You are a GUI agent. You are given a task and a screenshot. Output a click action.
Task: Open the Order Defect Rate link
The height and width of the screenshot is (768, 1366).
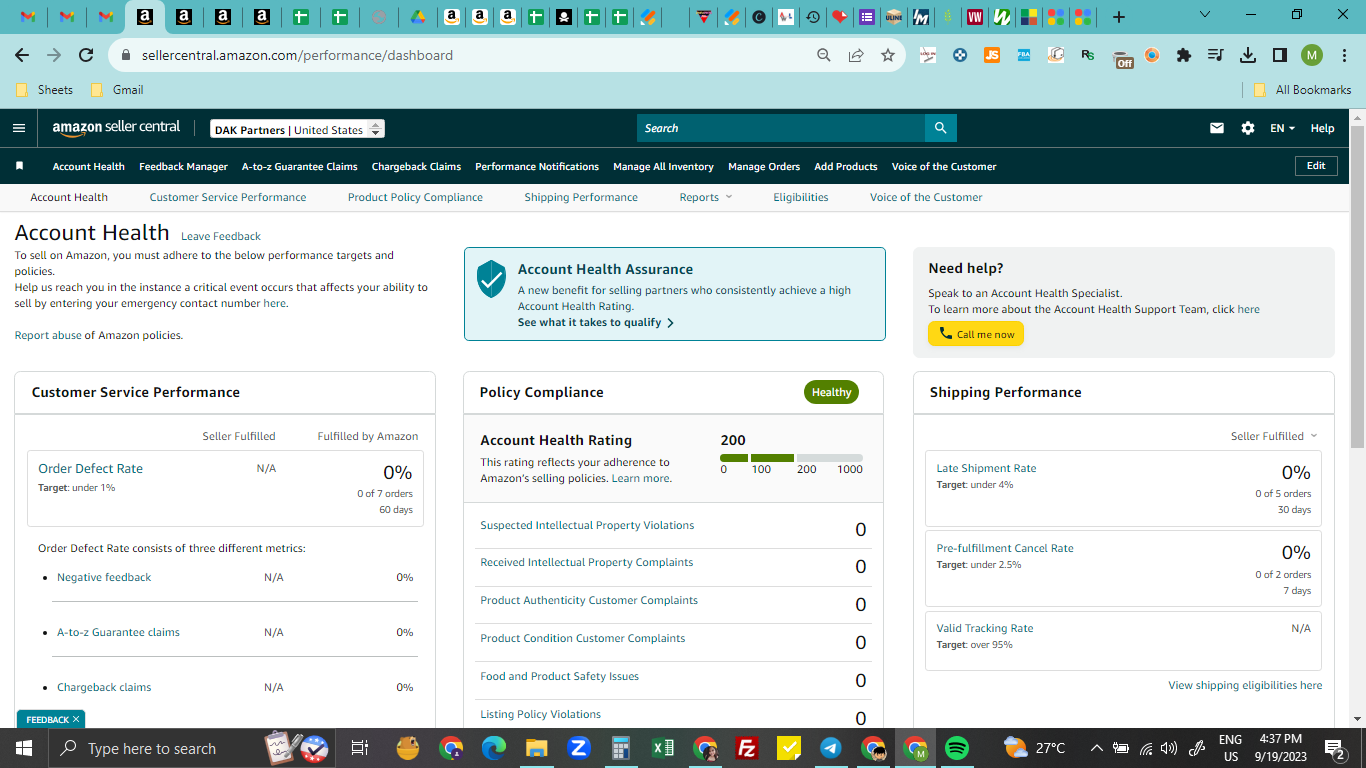pyautogui.click(x=90, y=468)
